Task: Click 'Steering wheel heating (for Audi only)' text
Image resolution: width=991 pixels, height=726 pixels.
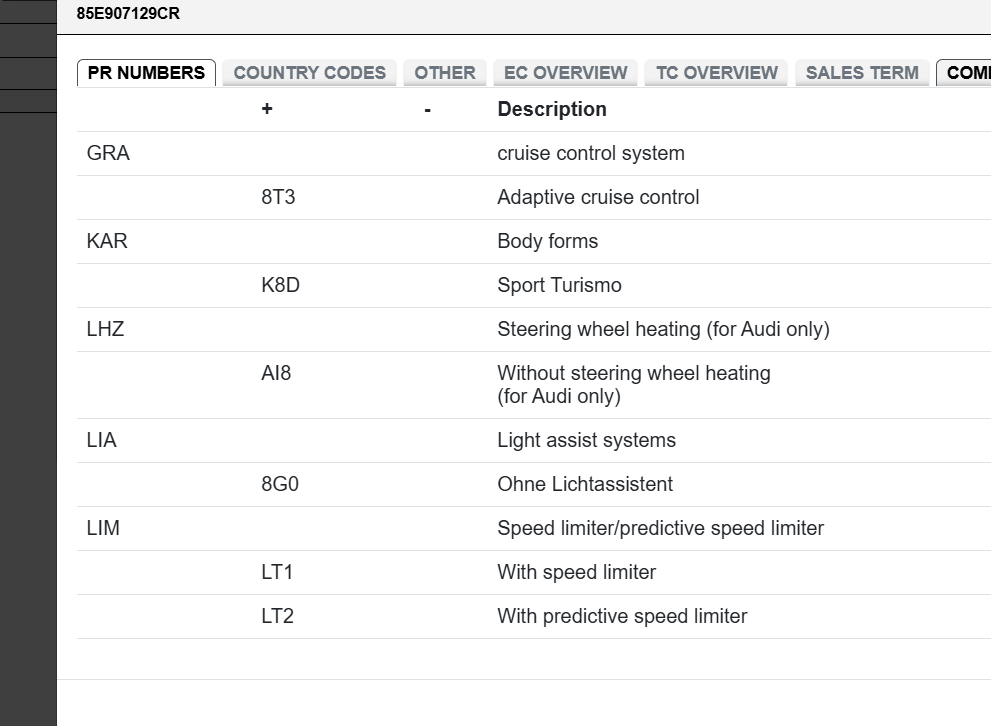Action: pyautogui.click(x=664, y=329)
